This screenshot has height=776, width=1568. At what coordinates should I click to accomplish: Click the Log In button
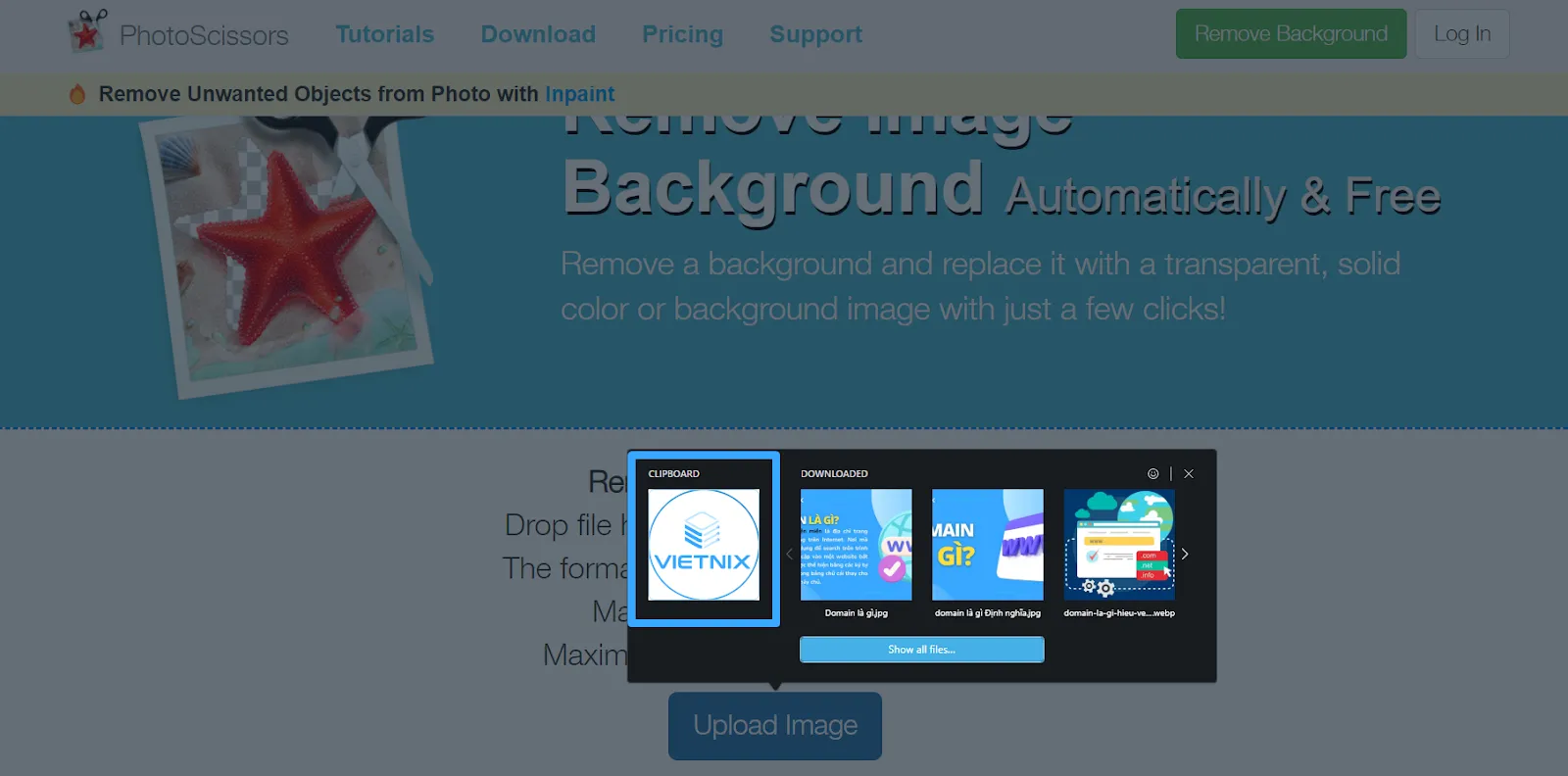(x=1461, y=34)
